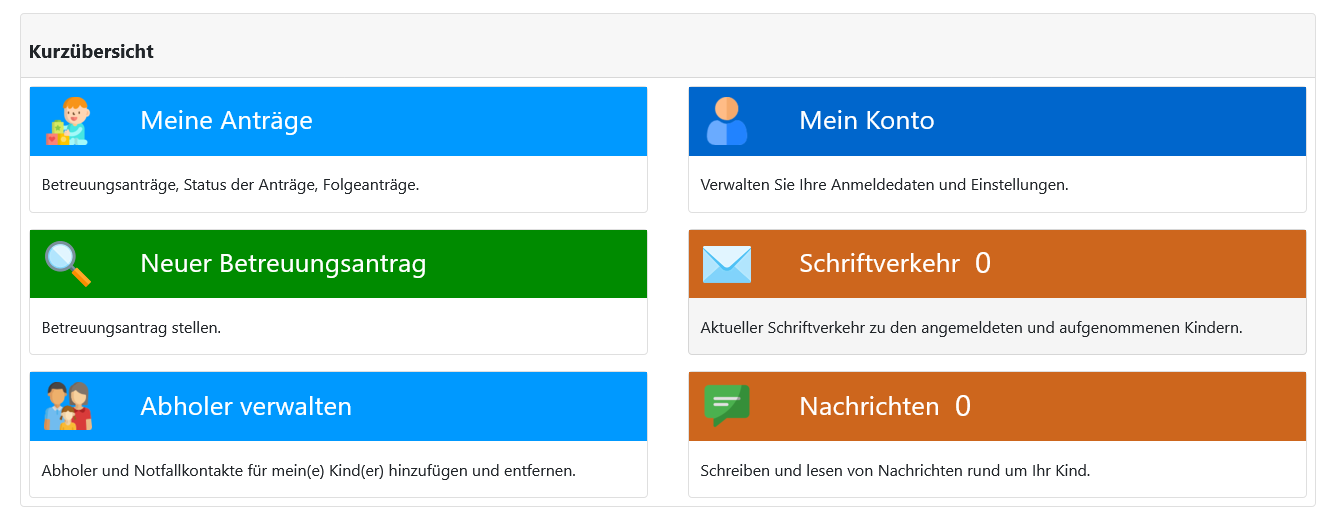
Task: Open the Meine Anträge heading
Action: tap(226, 121)
